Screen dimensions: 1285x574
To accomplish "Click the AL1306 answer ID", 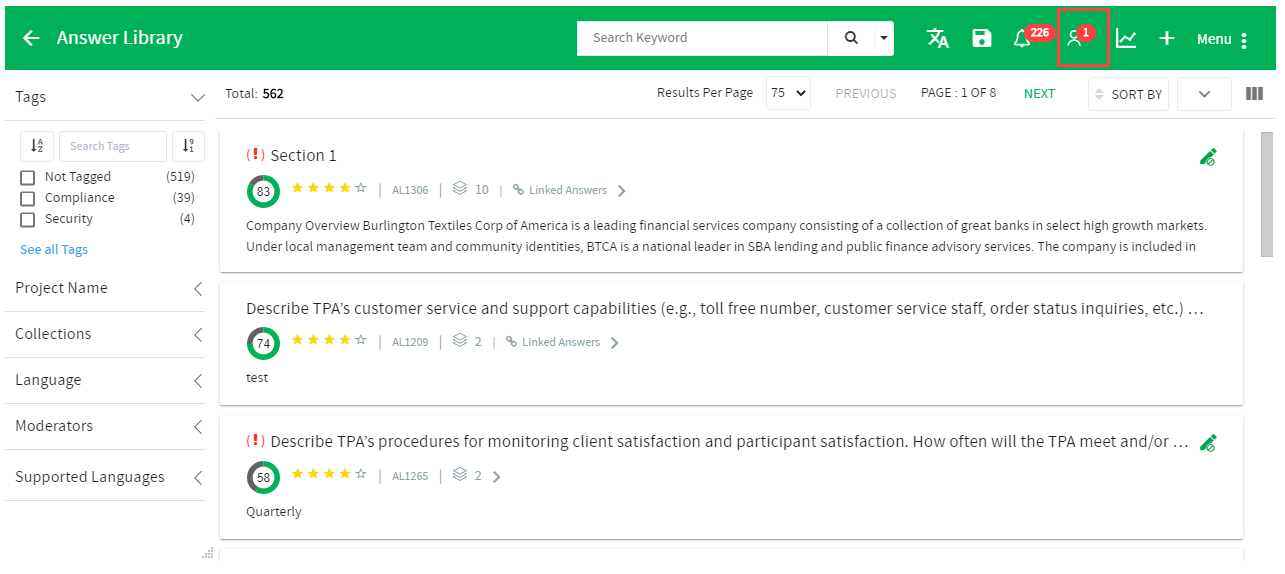I will pyautogui.click(x=410, y=190).
